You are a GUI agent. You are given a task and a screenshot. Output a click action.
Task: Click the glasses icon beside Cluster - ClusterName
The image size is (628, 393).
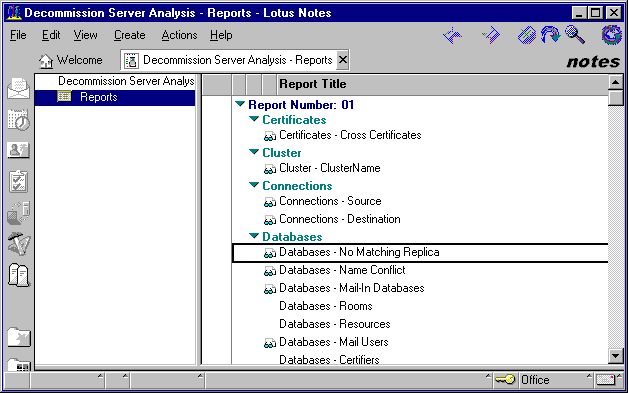(x=270, y=169)
